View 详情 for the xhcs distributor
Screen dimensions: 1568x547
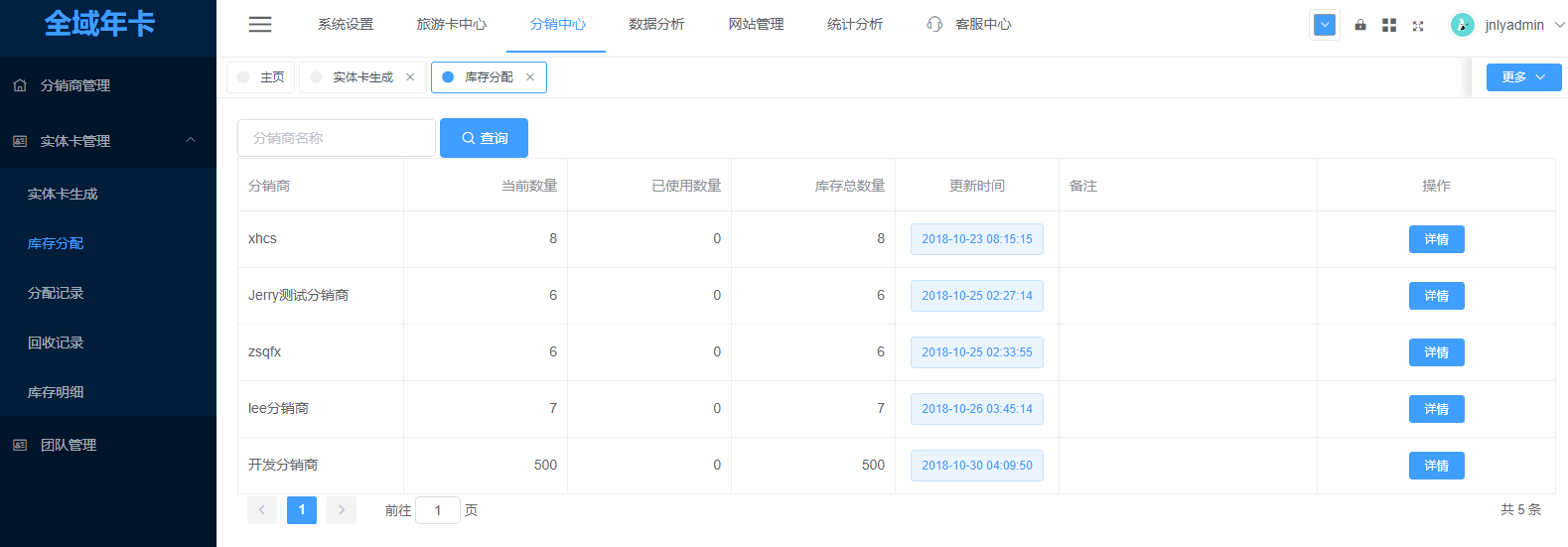click(x=1436, y=239)
